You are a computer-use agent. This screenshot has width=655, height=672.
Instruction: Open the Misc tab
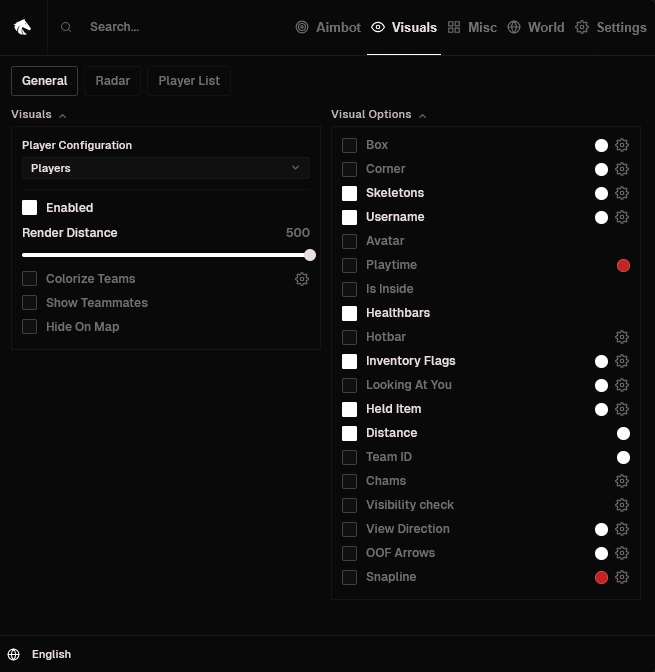click(472, 27)
